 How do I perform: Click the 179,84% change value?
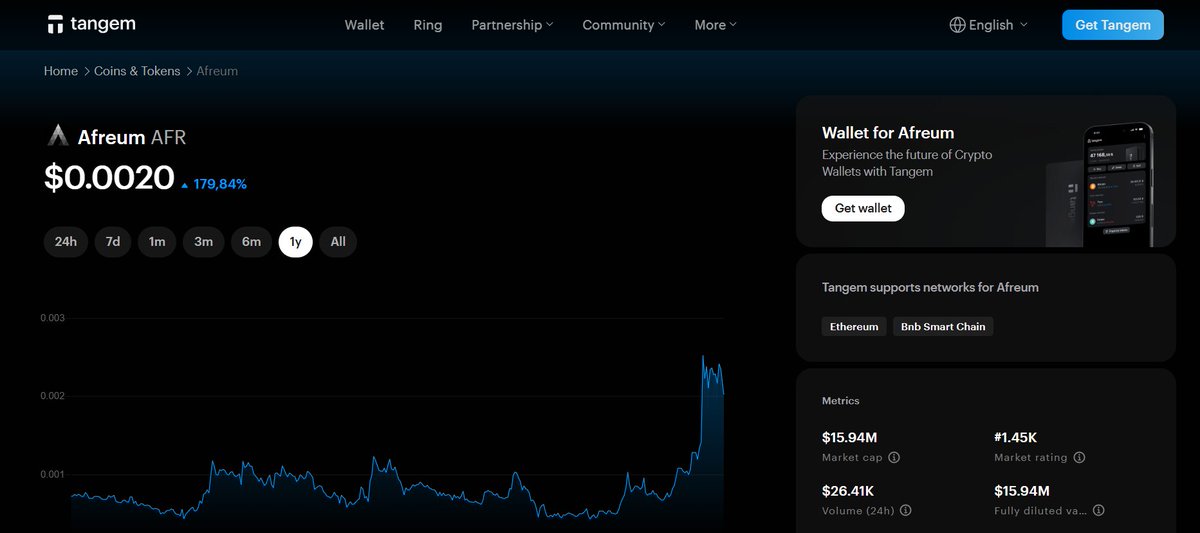[x=220, y=184]
